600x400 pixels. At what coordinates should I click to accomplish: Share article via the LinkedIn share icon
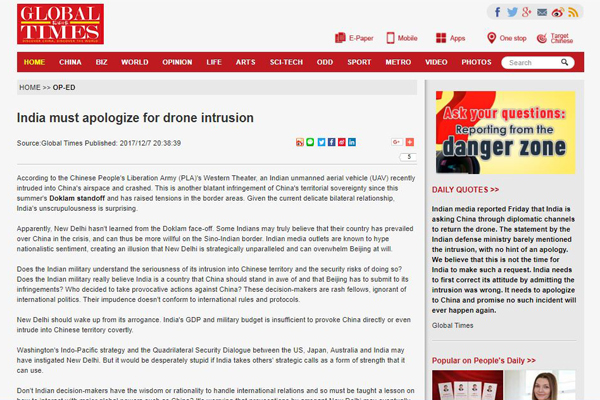pyautogui.click(x=352, y=142)
